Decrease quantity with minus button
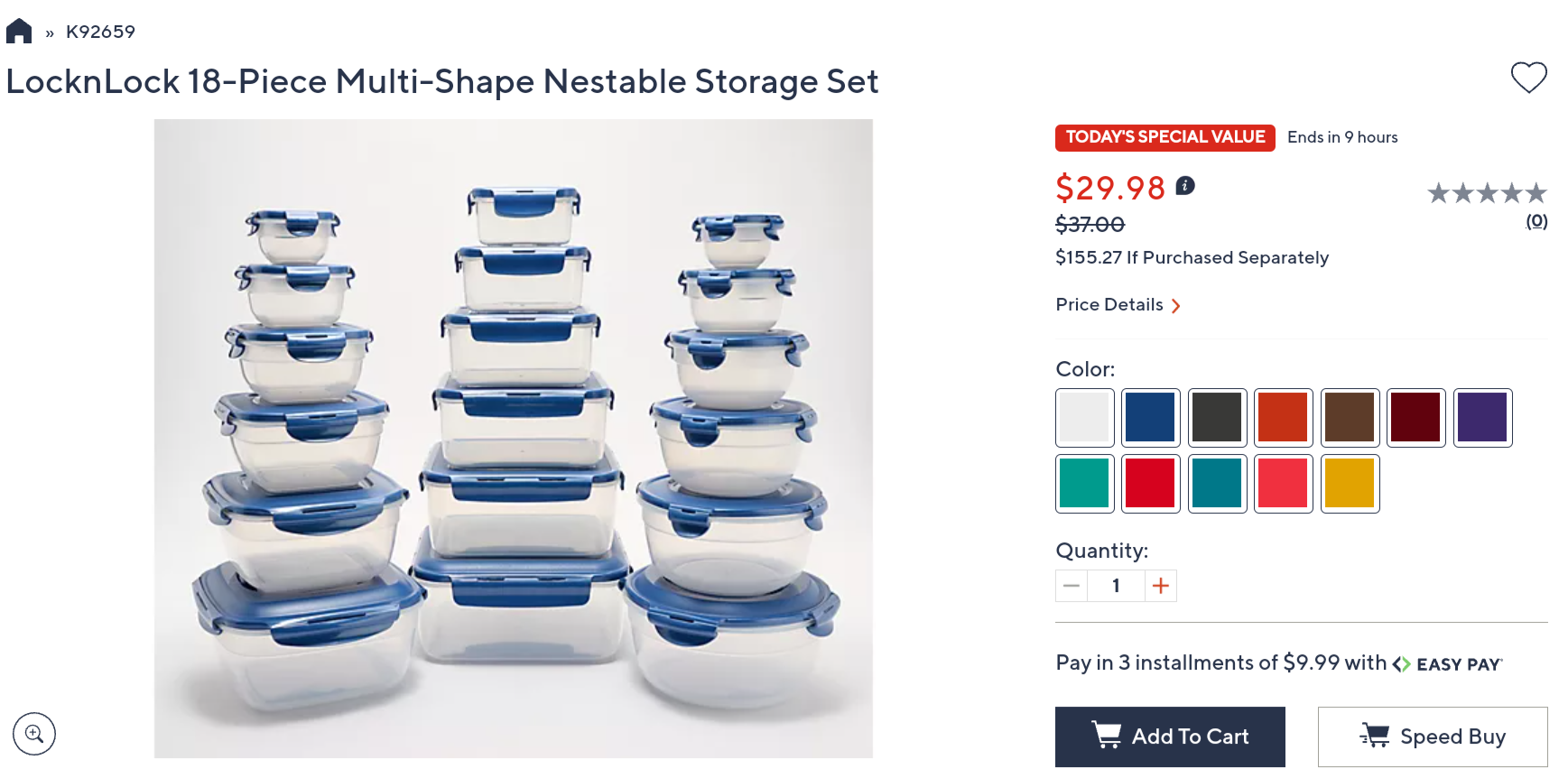This screenshot has height=778, width=1568. click(1072, 586)
